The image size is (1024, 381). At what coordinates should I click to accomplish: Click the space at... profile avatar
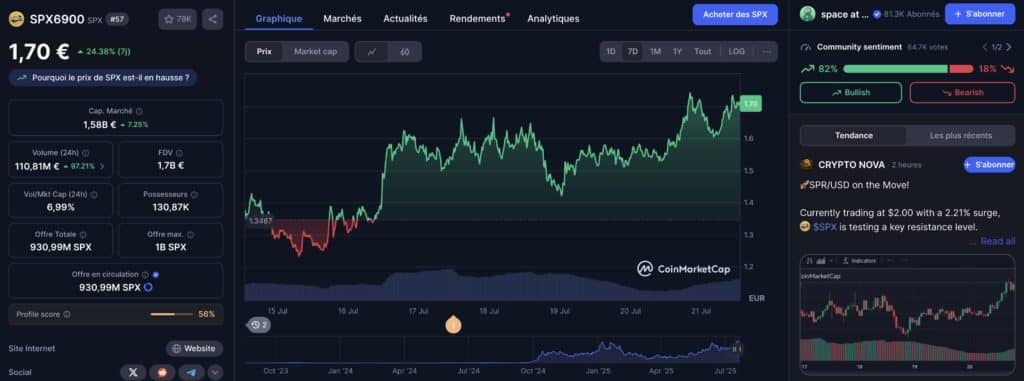click(x=808, y=14)
